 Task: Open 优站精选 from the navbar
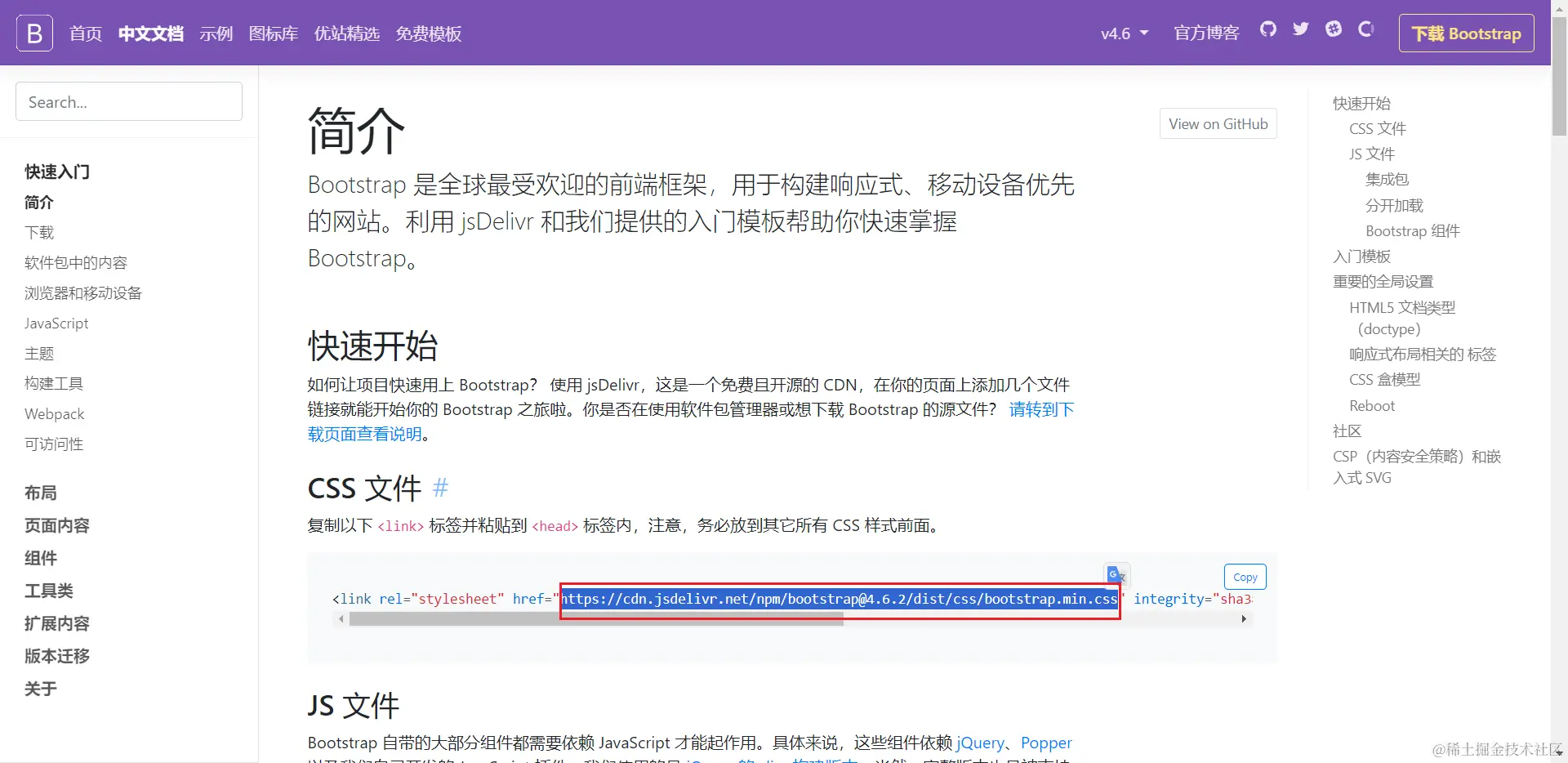(x=346, y=33)
